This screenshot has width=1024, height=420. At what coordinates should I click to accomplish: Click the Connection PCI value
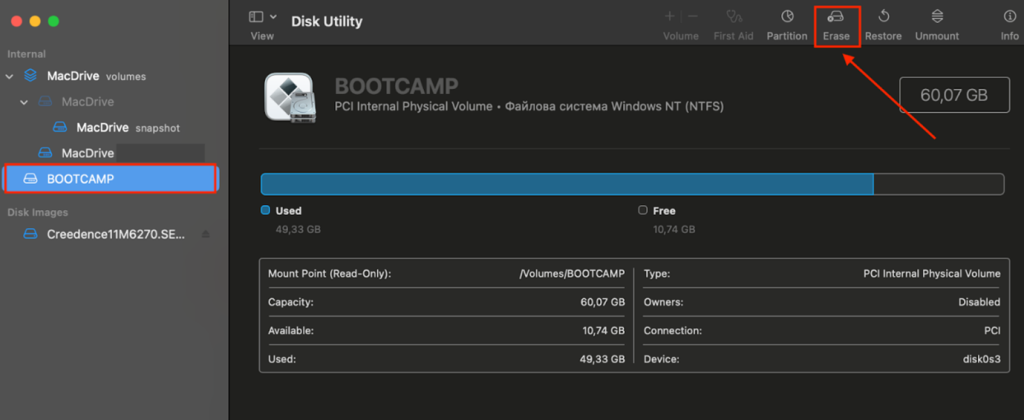coord(992,331)
